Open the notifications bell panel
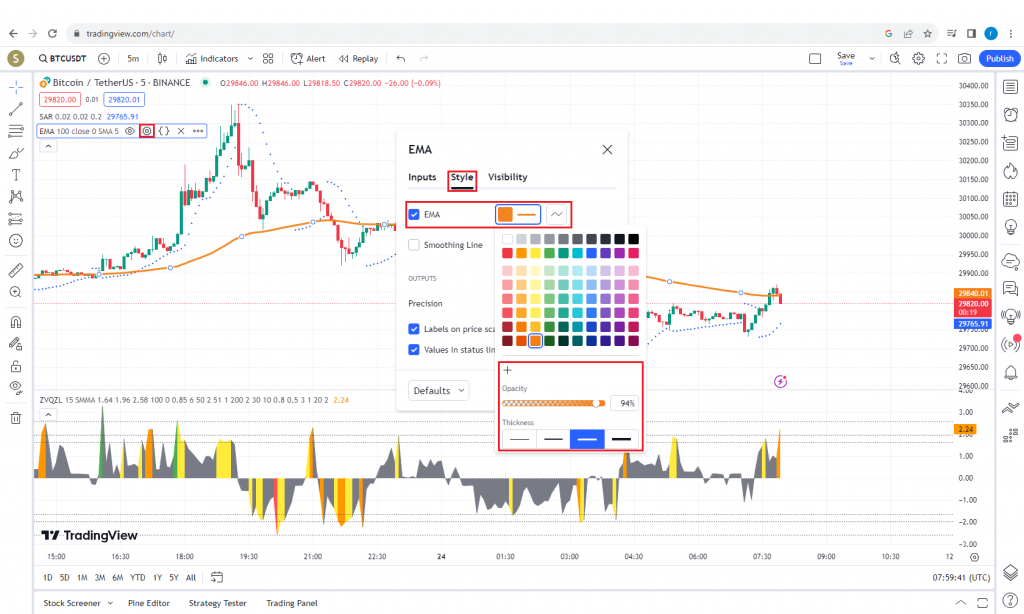The height and width of the screenshot is (614, 1024). point(1010,373)
